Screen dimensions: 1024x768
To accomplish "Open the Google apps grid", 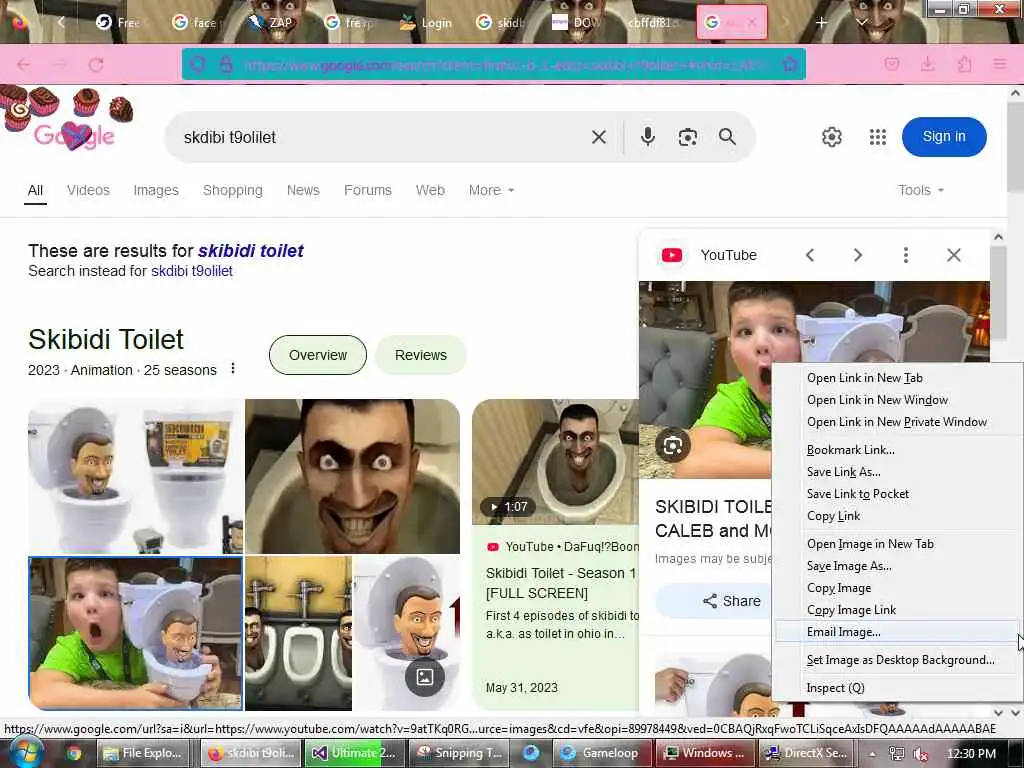I will click(878, 137).
